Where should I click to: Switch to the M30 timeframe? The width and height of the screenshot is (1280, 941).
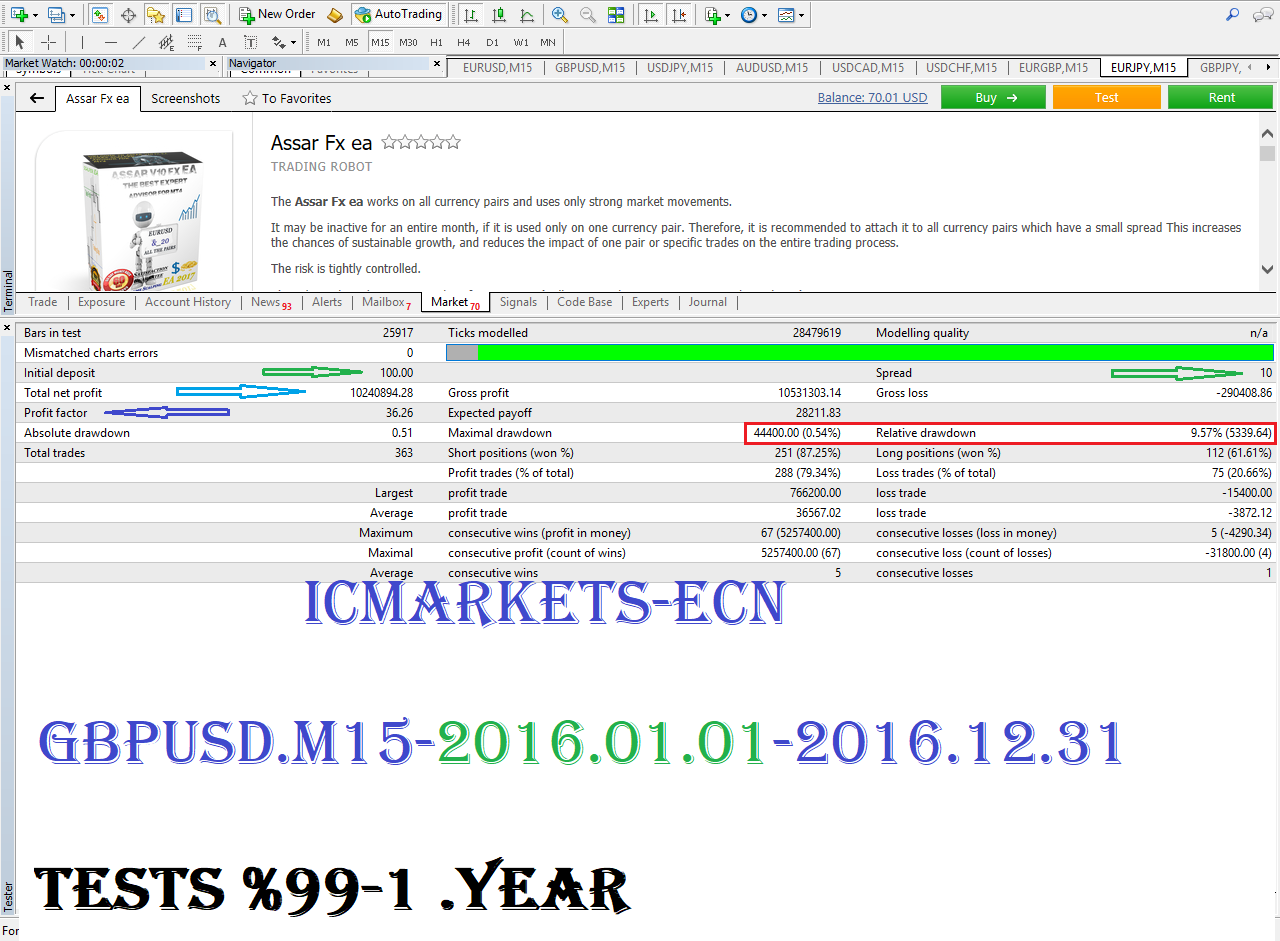pos(408,42)
